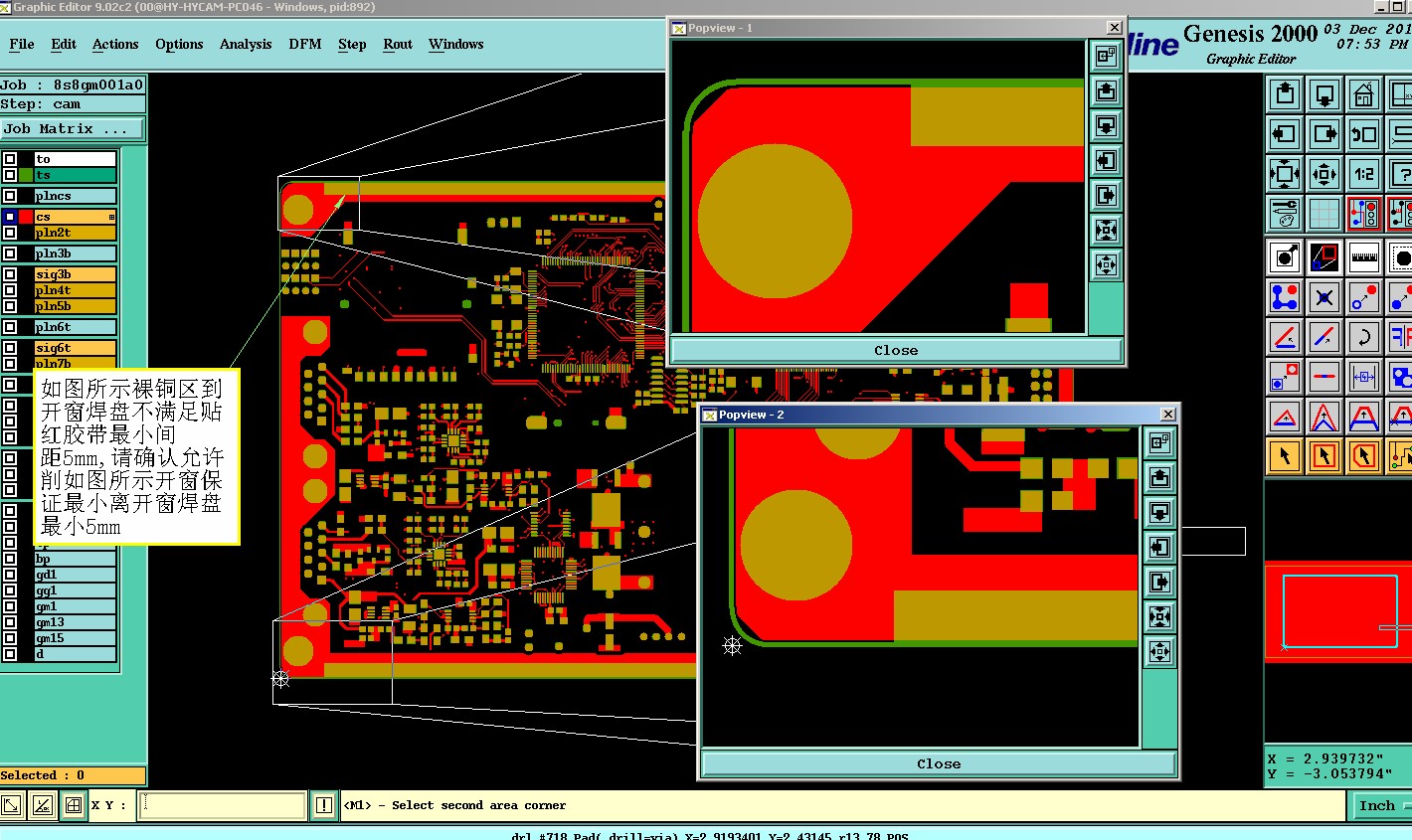This screenshot has height=840, width=1412.
Task: Click the pan down arrow tool
Action: [x=1324, y=94]
